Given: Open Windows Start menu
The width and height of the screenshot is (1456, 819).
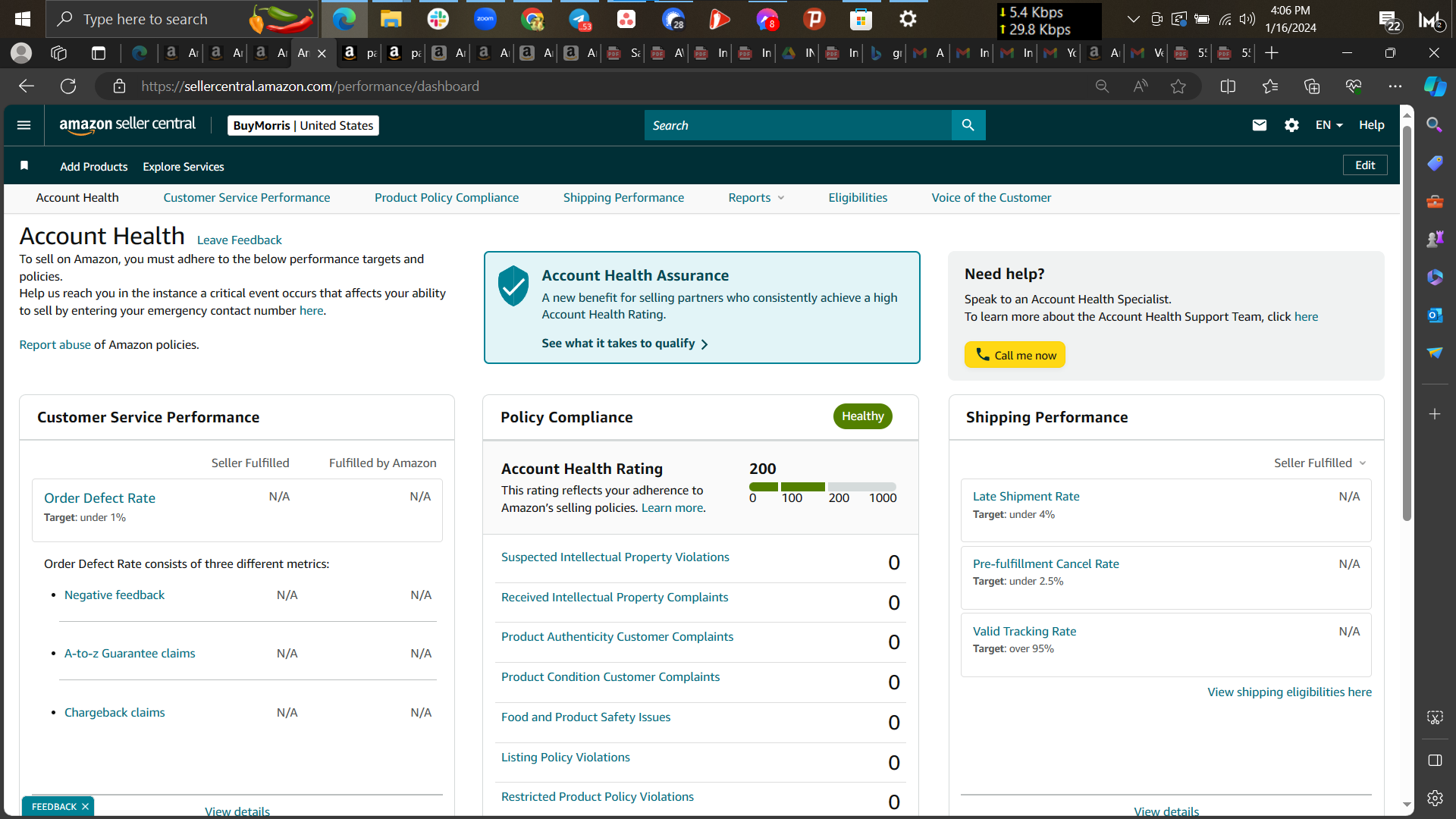Looking at the screenshot, I should 23,19.
